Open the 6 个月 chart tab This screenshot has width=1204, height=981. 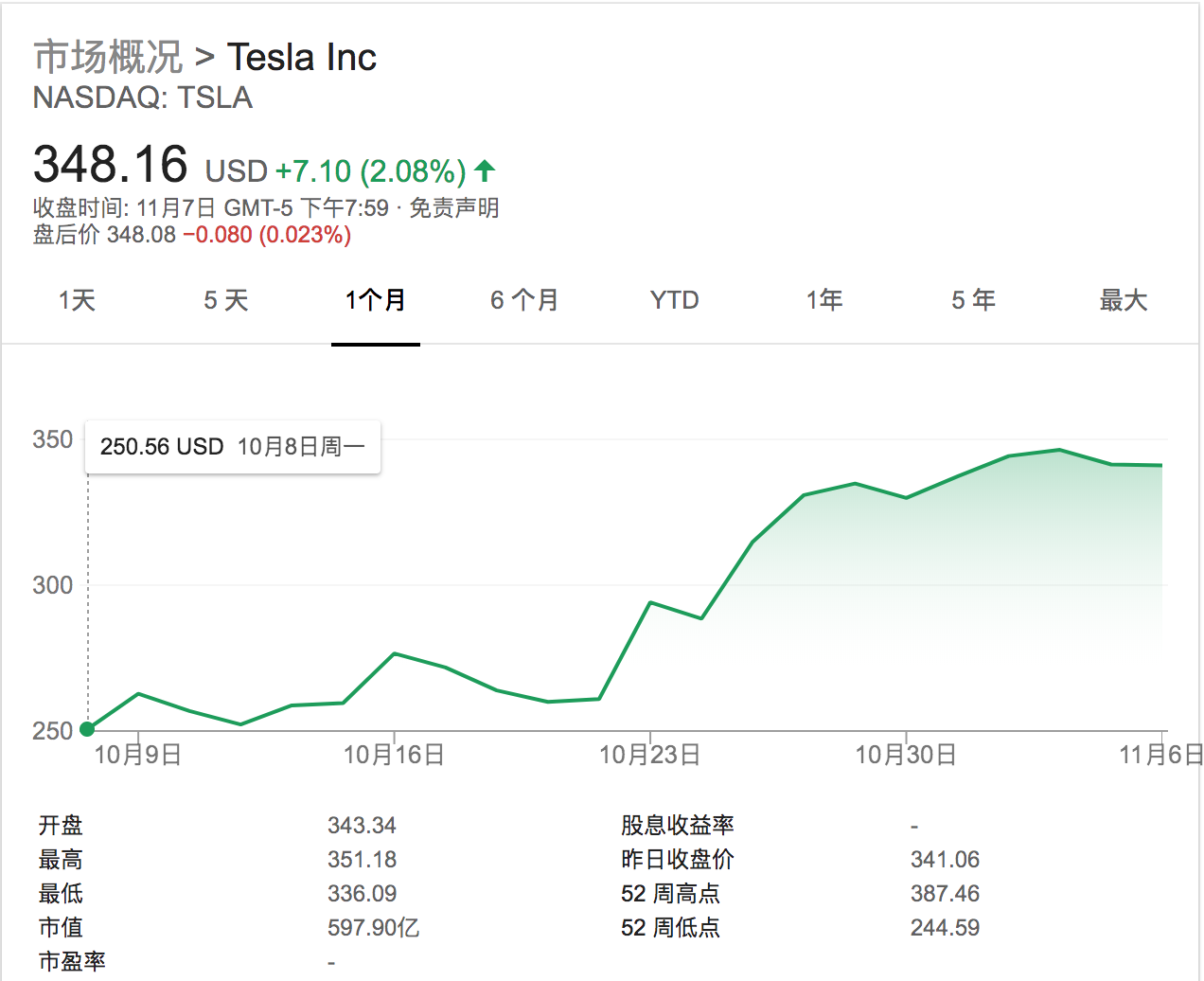pos(524,301)
